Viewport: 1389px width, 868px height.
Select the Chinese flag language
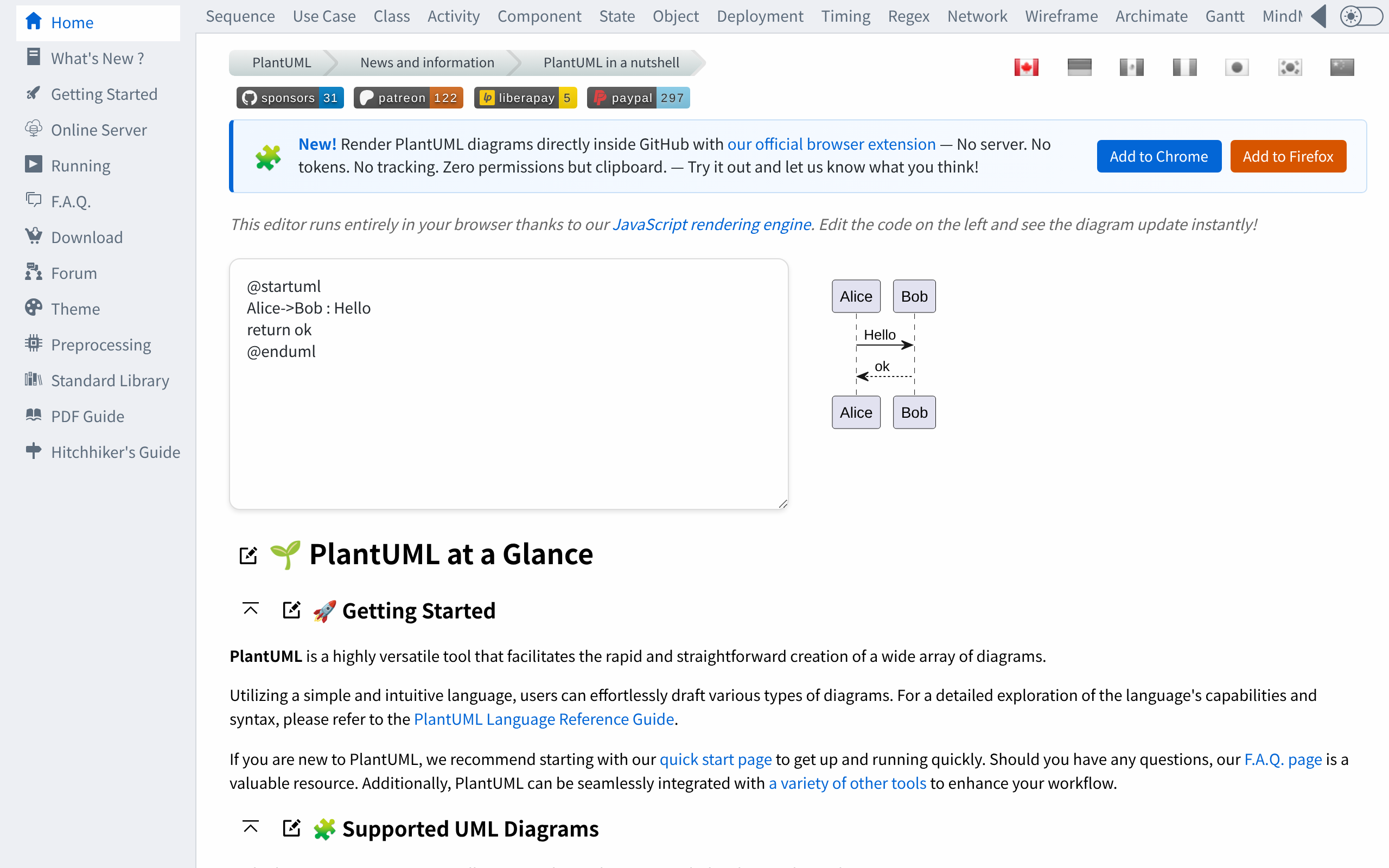point(1342,67)
